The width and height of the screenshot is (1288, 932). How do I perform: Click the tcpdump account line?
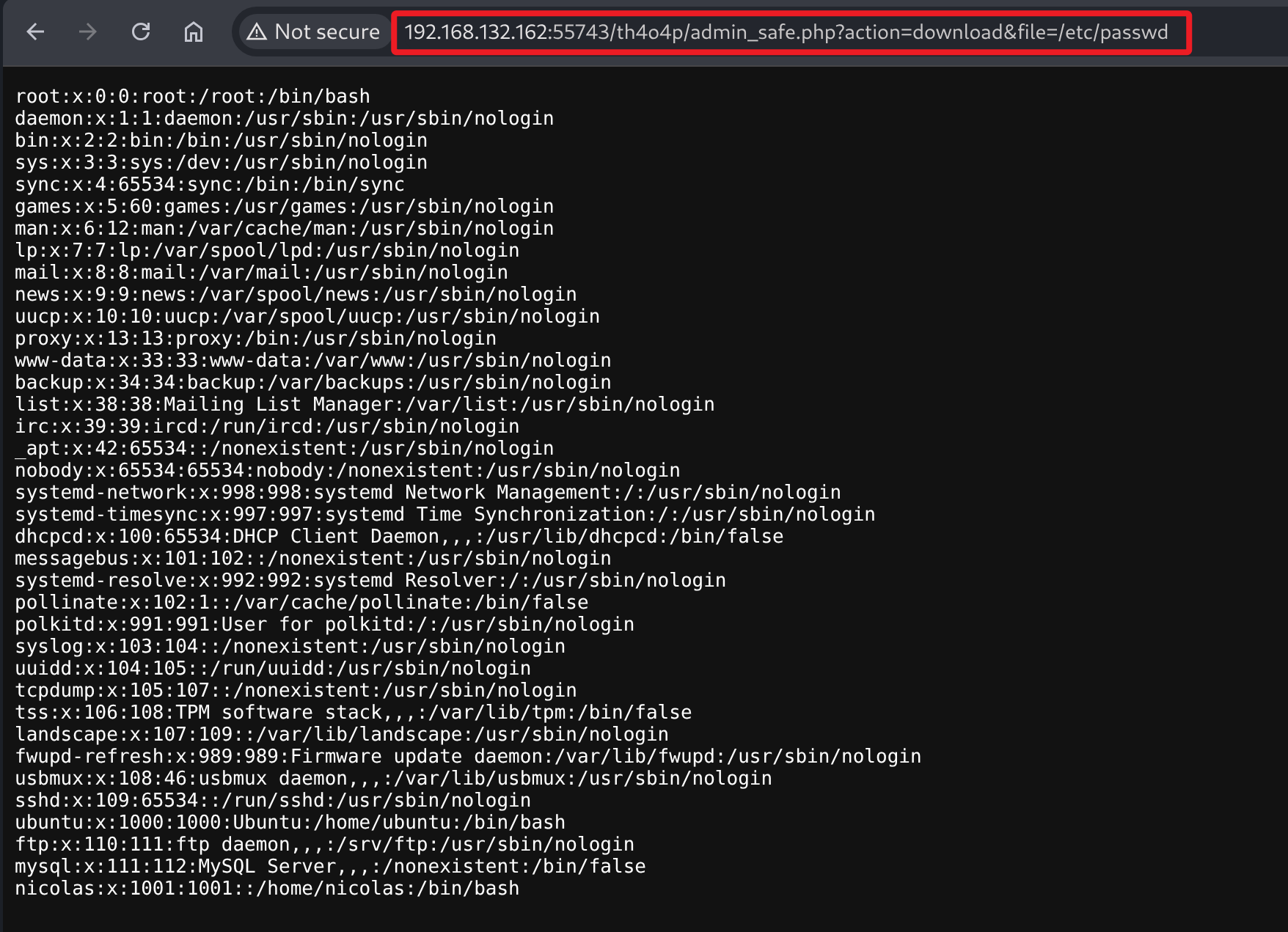click(296, 690)
